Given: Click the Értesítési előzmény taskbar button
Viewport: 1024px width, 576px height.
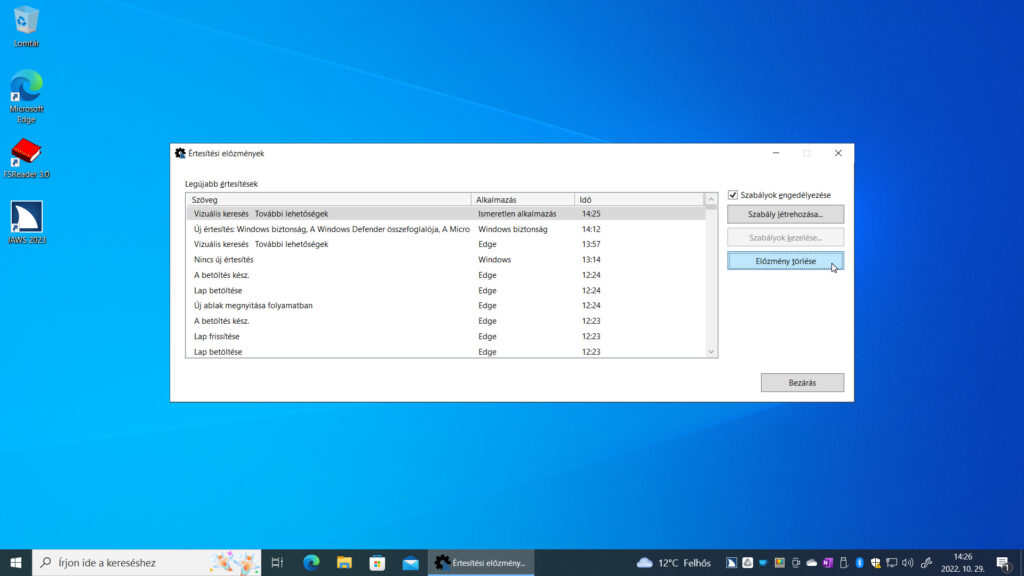Looking at the screenshot, I should click(x=481, y=562).
